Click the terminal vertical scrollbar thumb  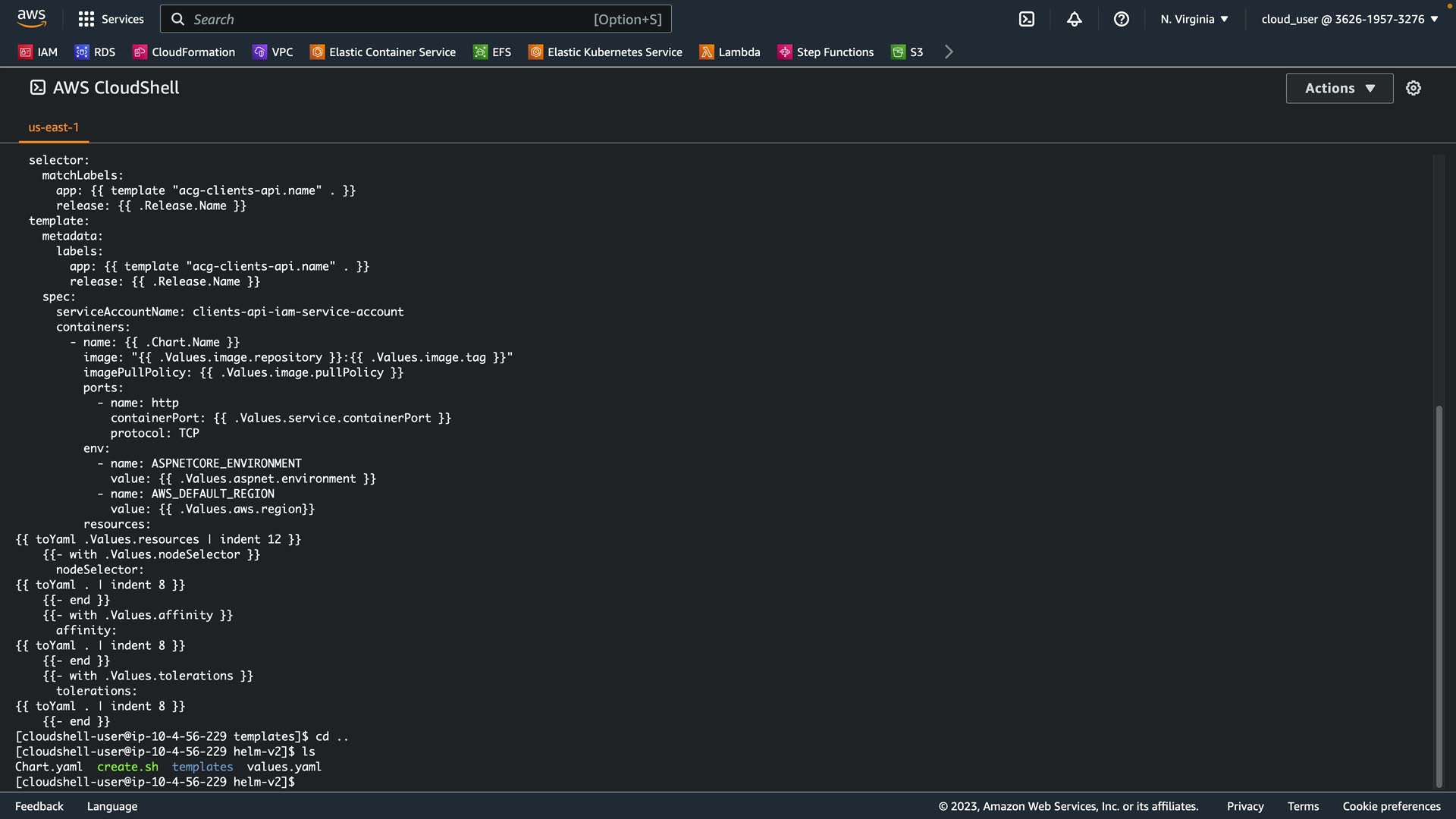[x=1439, y=595]
